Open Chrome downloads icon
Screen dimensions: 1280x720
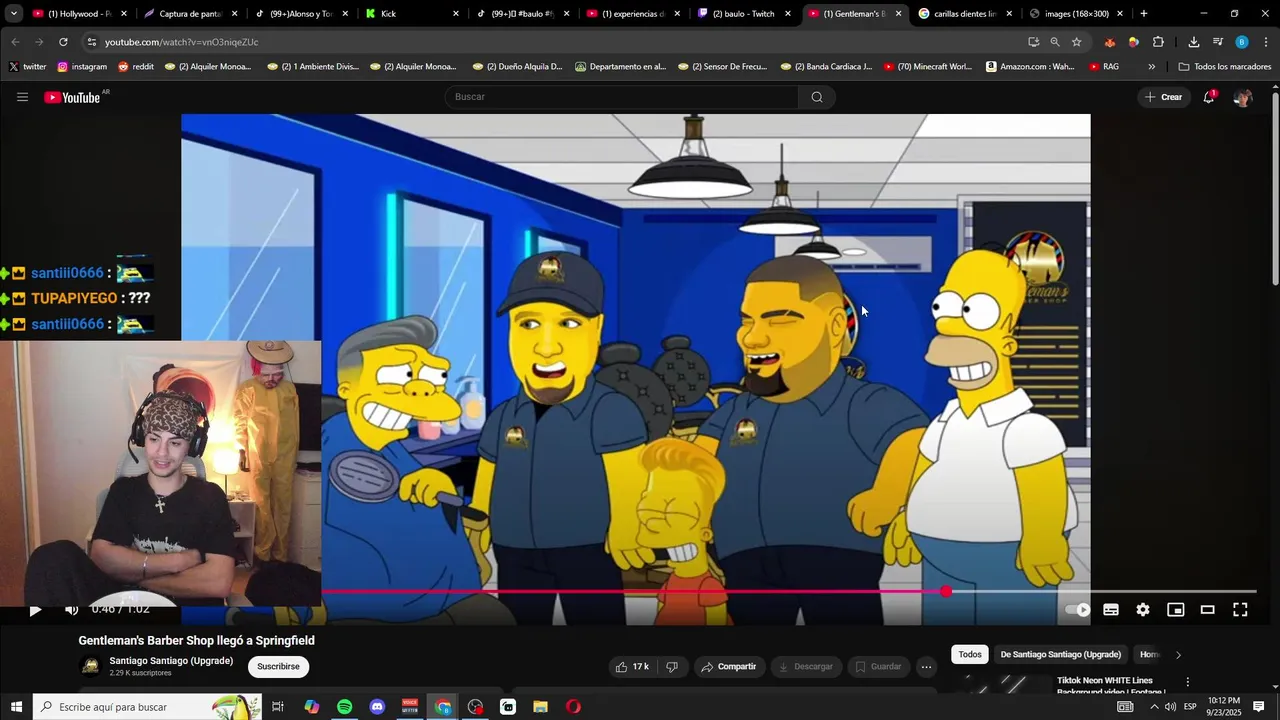[1194, 42]
